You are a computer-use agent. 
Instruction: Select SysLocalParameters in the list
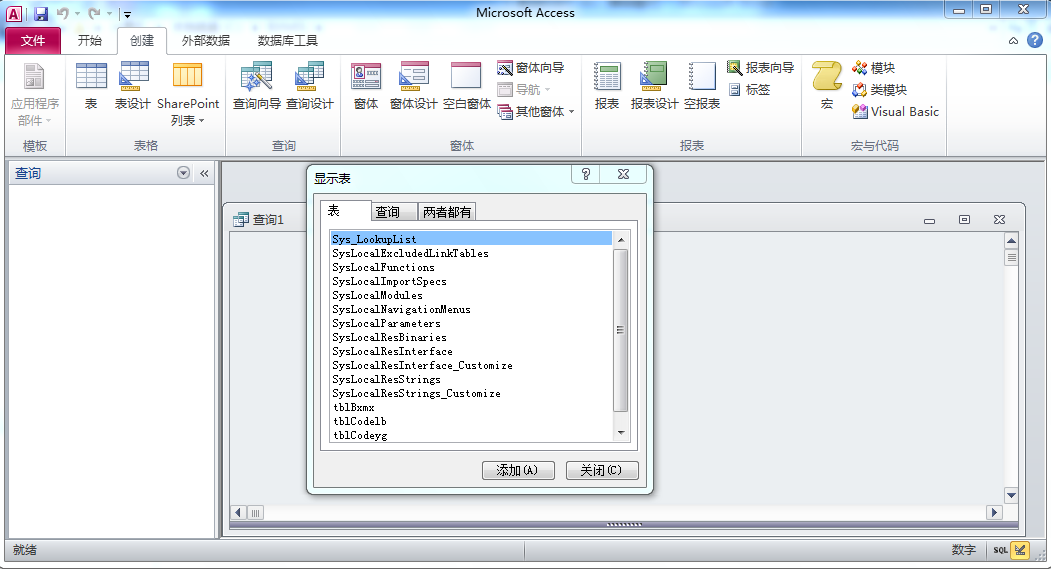[x=471, y=324]
